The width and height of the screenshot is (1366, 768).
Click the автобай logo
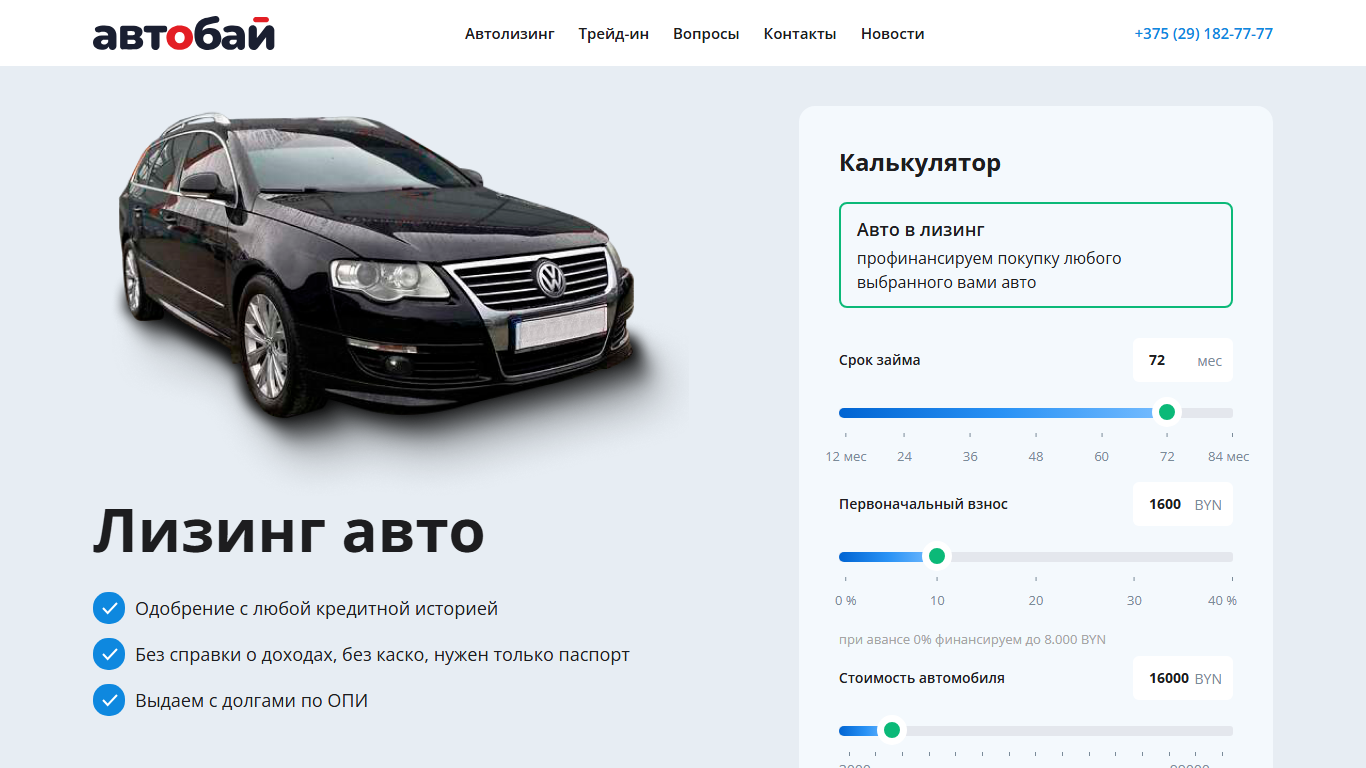[x=184, y=33]
